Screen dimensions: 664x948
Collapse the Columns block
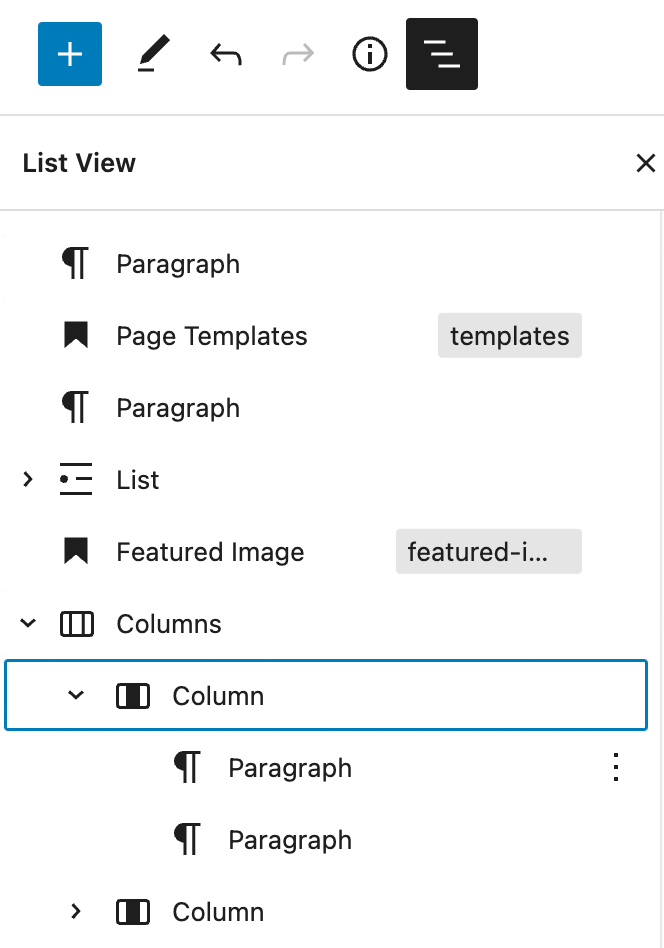(27, 623)
